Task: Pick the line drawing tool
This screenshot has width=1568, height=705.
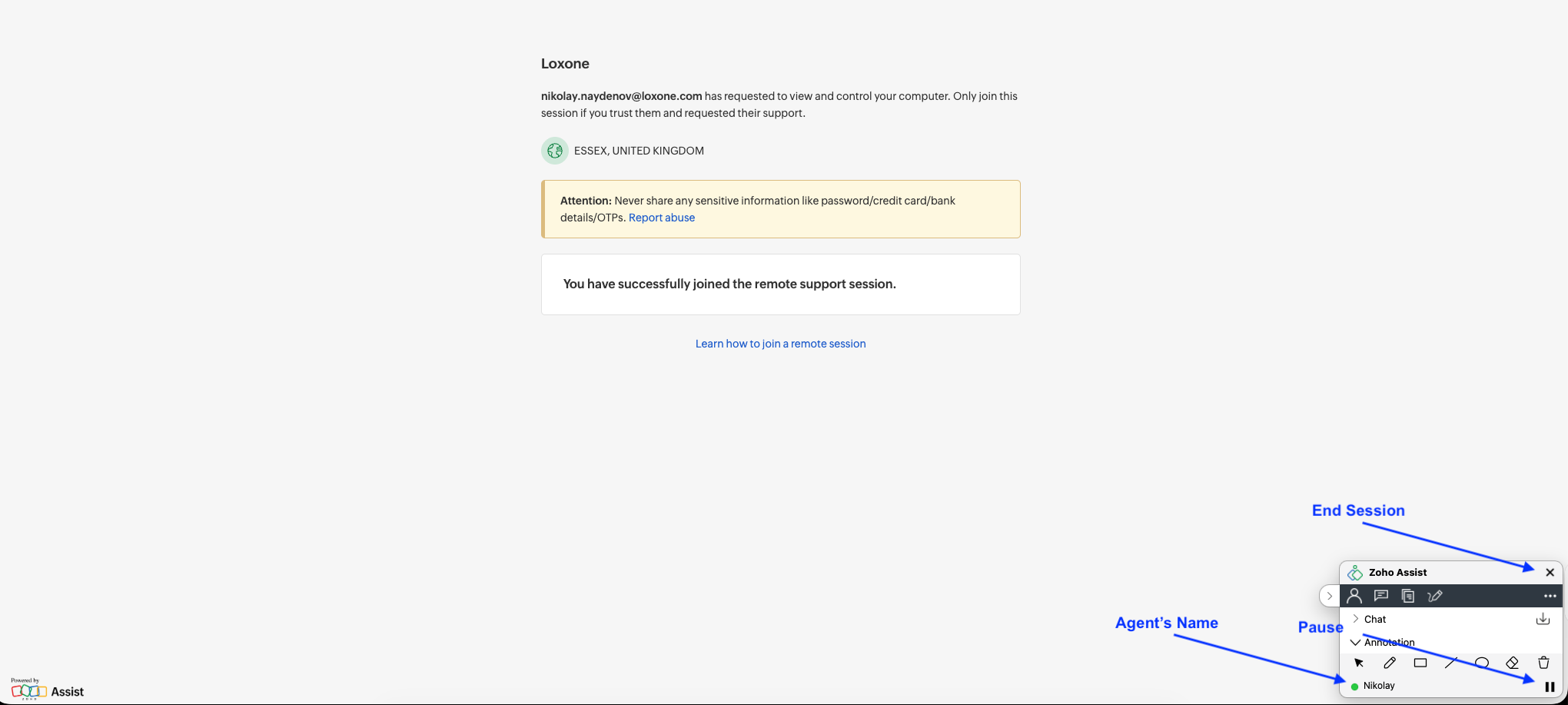Action: click(x=1451, y=663)
